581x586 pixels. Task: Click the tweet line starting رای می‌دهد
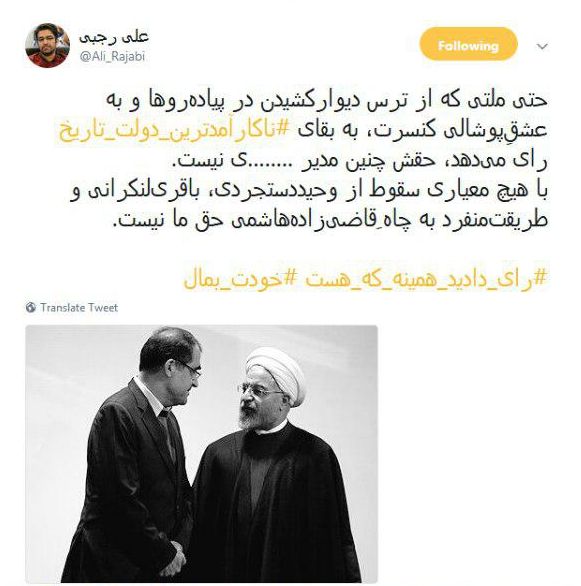[x=362, y=160]
